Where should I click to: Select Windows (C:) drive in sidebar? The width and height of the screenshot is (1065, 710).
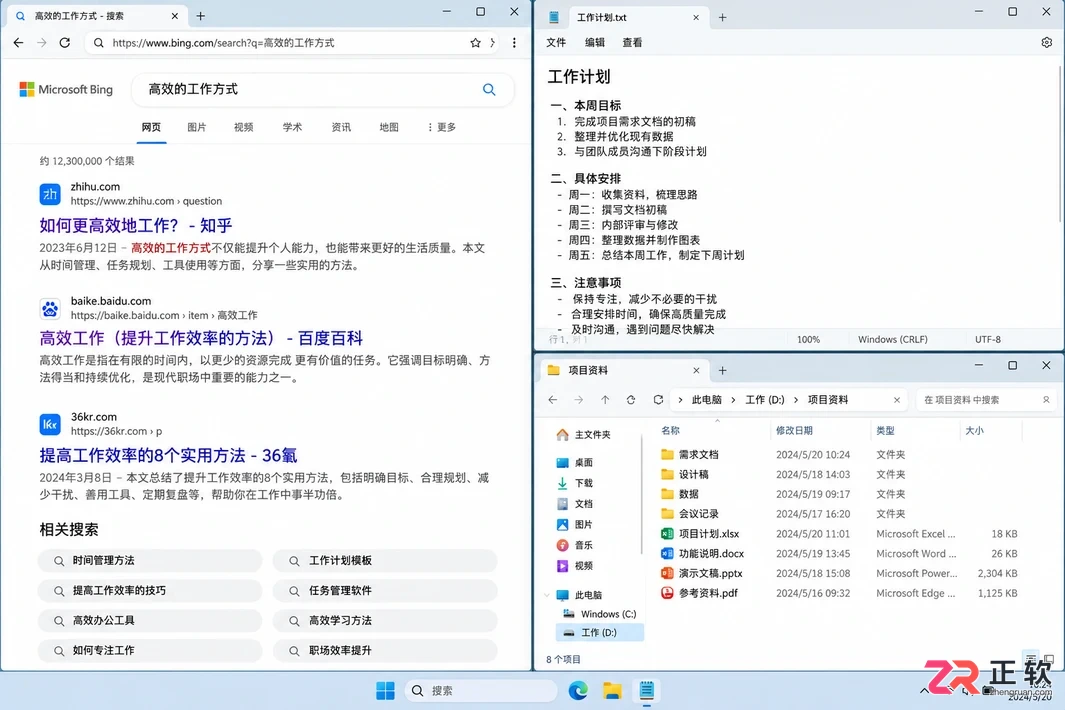tap(600, 614)
